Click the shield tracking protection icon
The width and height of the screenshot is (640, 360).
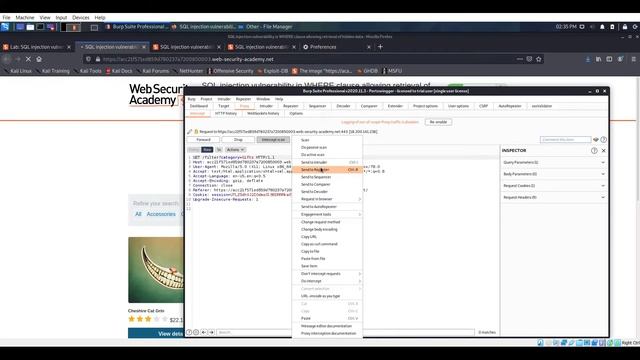88,59
